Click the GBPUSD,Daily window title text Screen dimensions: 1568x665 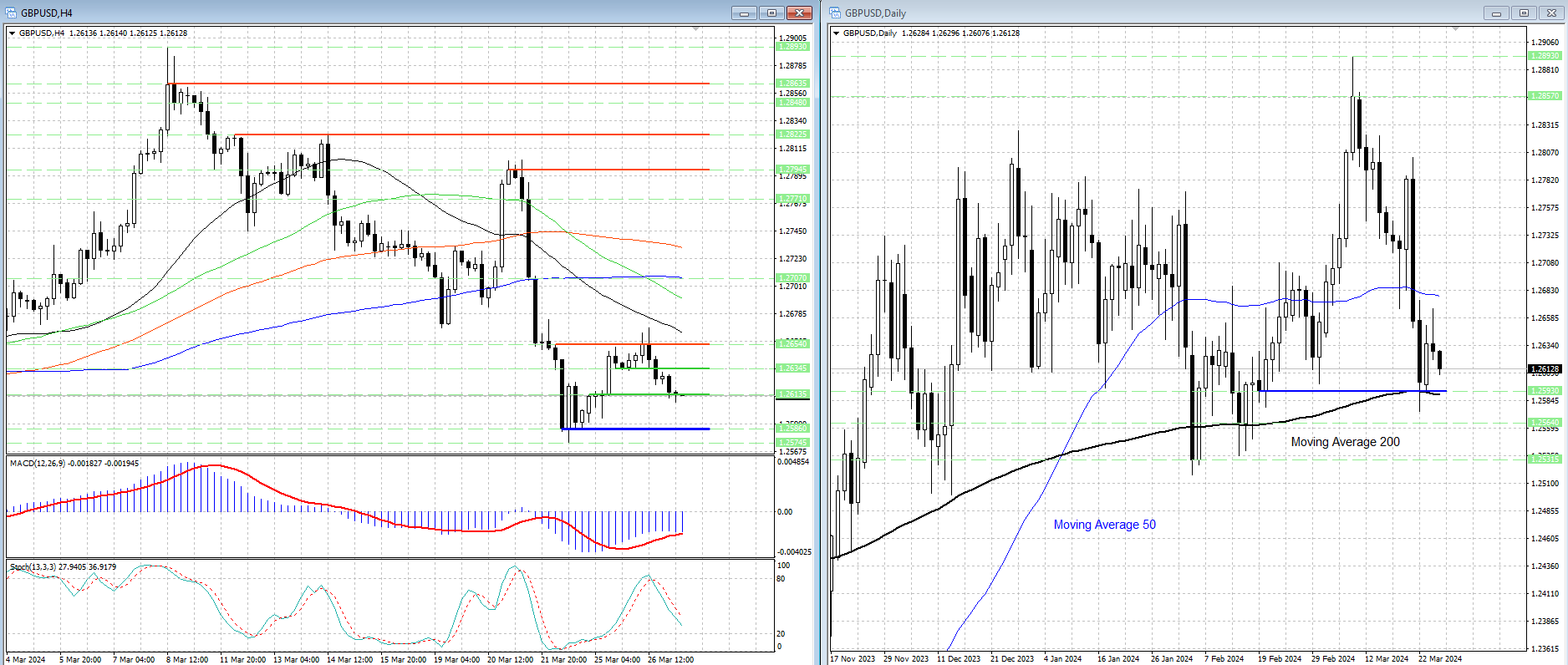(x=875, y=13)
